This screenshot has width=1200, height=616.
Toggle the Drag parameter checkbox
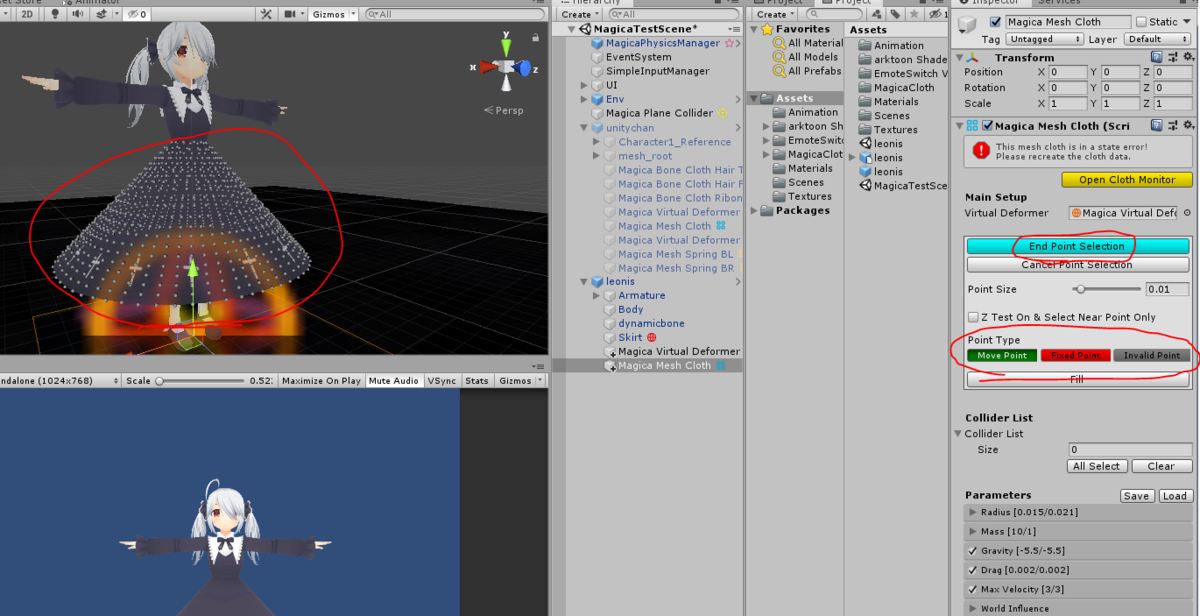972,570
